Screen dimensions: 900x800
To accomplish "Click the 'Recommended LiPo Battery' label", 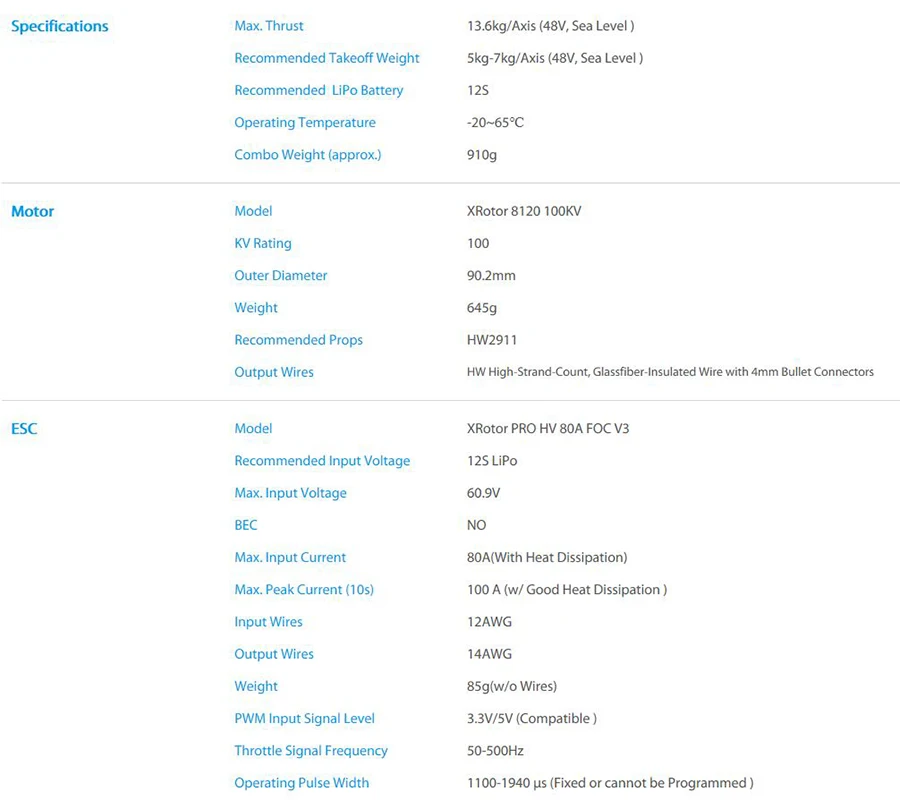I will coord(319,90).
